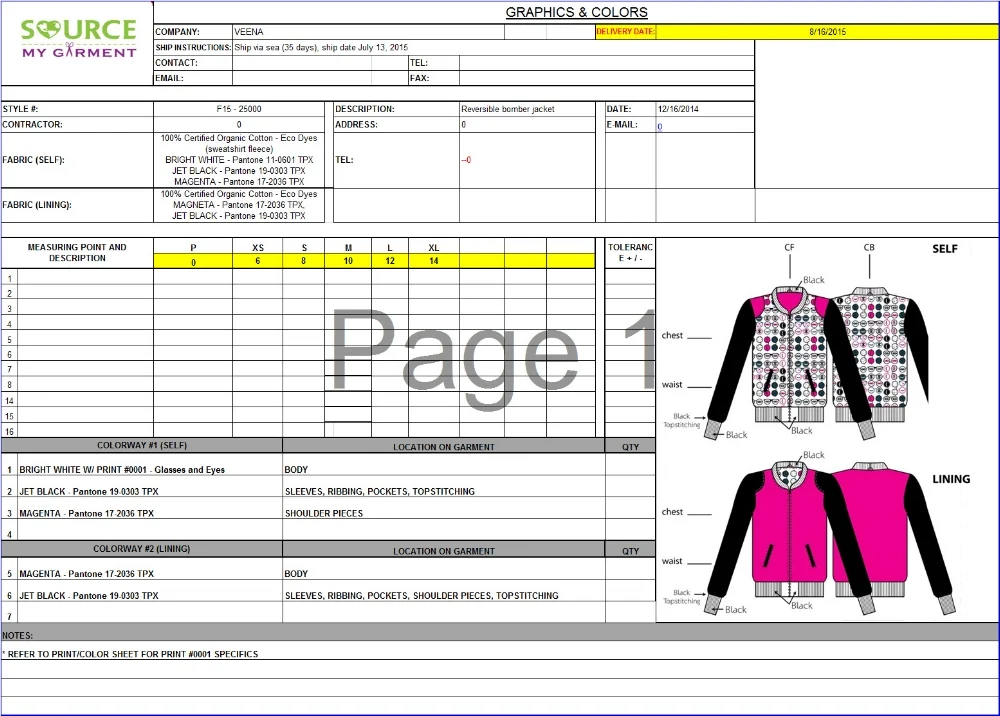Click the L size column header
The height and width of the screenshot is (716, 1000).
[390, 247]
